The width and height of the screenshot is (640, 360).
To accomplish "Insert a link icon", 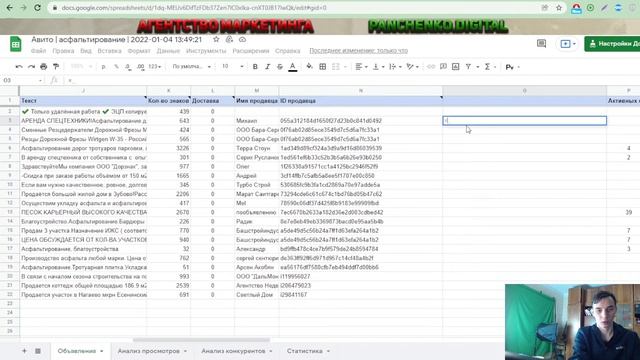I will (431, 67).
